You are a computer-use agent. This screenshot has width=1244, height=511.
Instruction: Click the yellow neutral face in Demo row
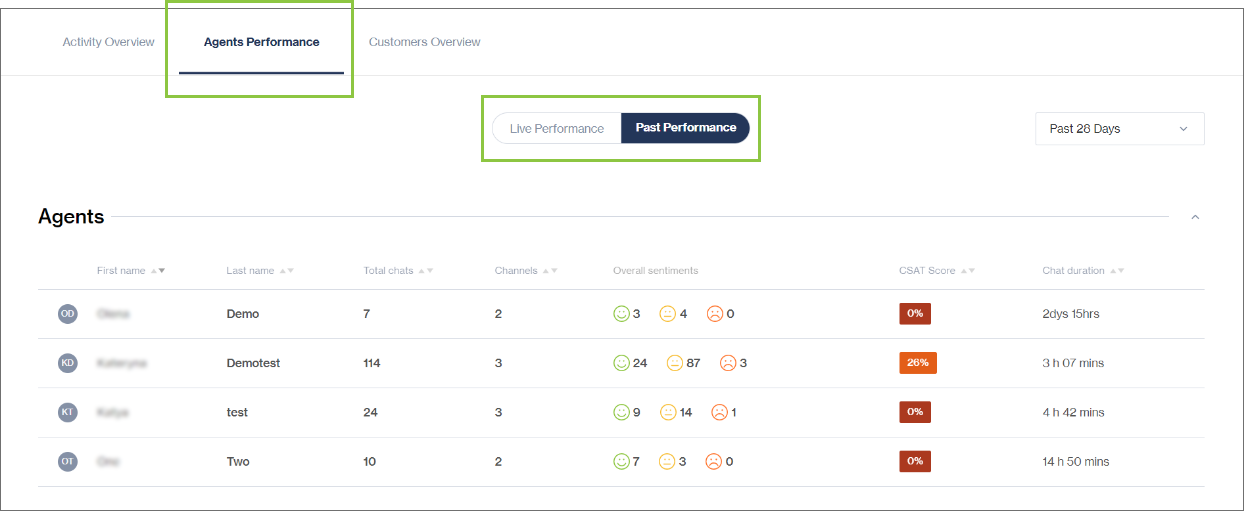[667, 314]
